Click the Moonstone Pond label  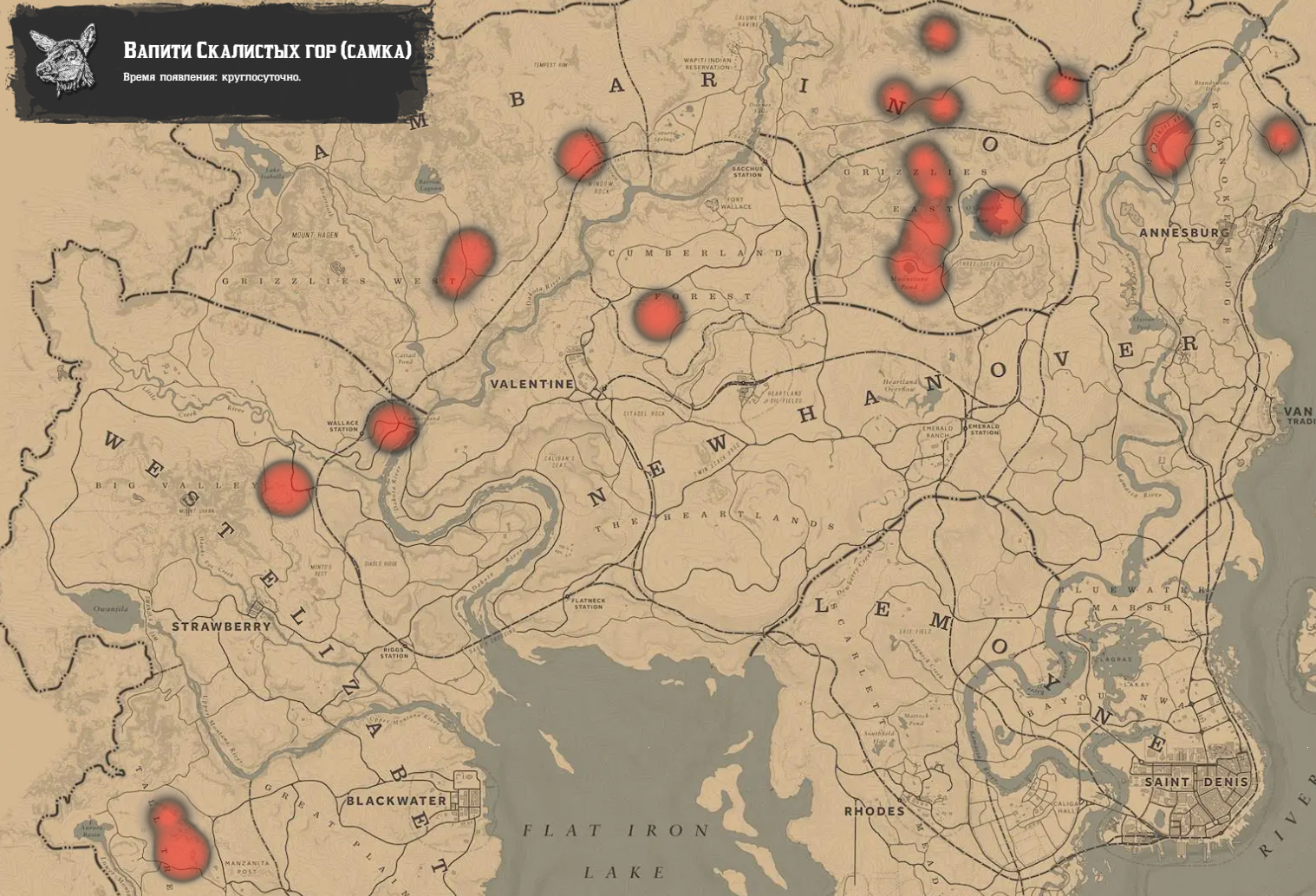pos(909,283)
